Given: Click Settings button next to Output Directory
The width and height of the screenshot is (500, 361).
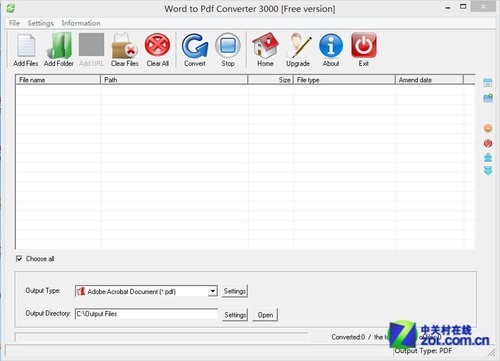Looking at the screenshot, I should tap(235, 315).
